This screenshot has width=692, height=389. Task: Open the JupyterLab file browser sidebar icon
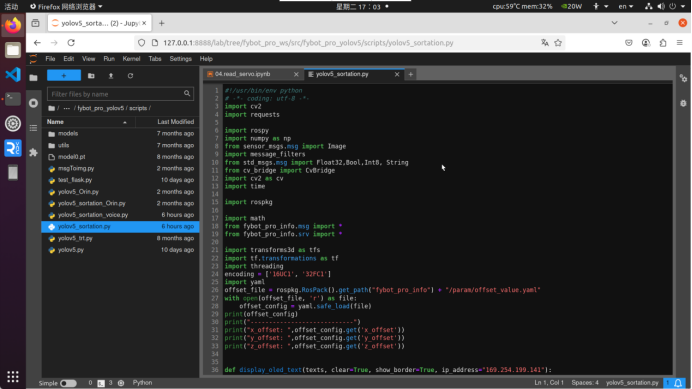click(x=34, y=78)
